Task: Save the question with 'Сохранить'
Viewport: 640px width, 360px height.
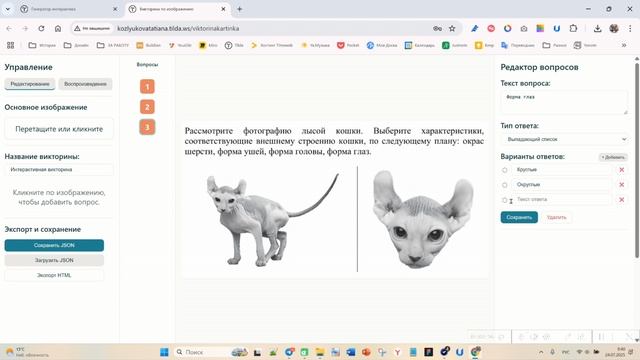Action: click(x=519, y=217)
